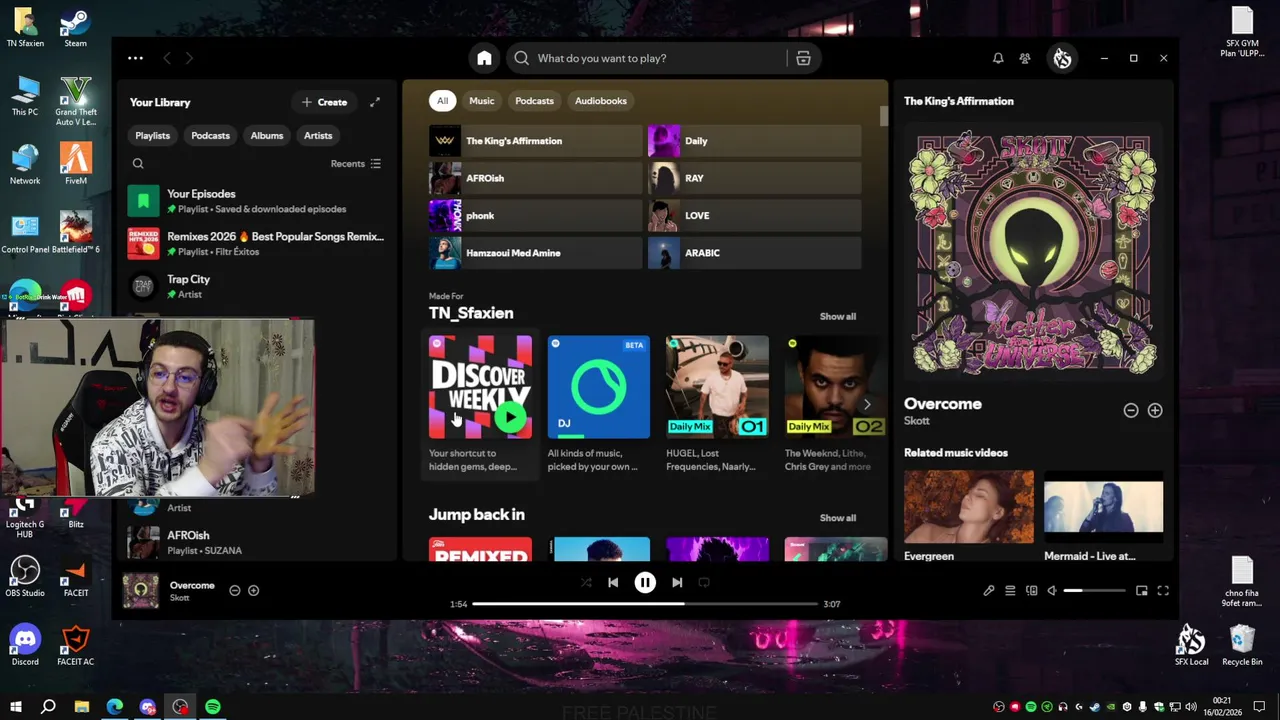Screen dimensions: 1280x720
Task: Adjust the volume slider
Action: 1096,591
